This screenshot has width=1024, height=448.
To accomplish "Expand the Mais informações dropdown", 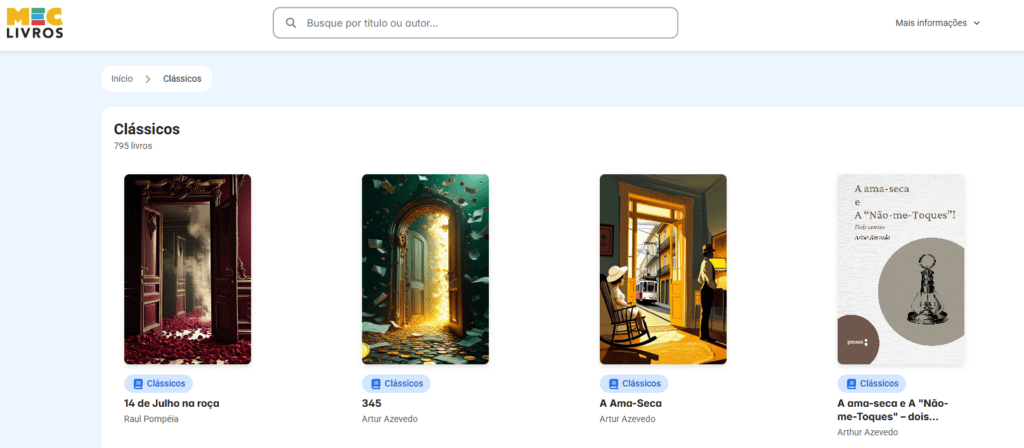I will (938, 23).
